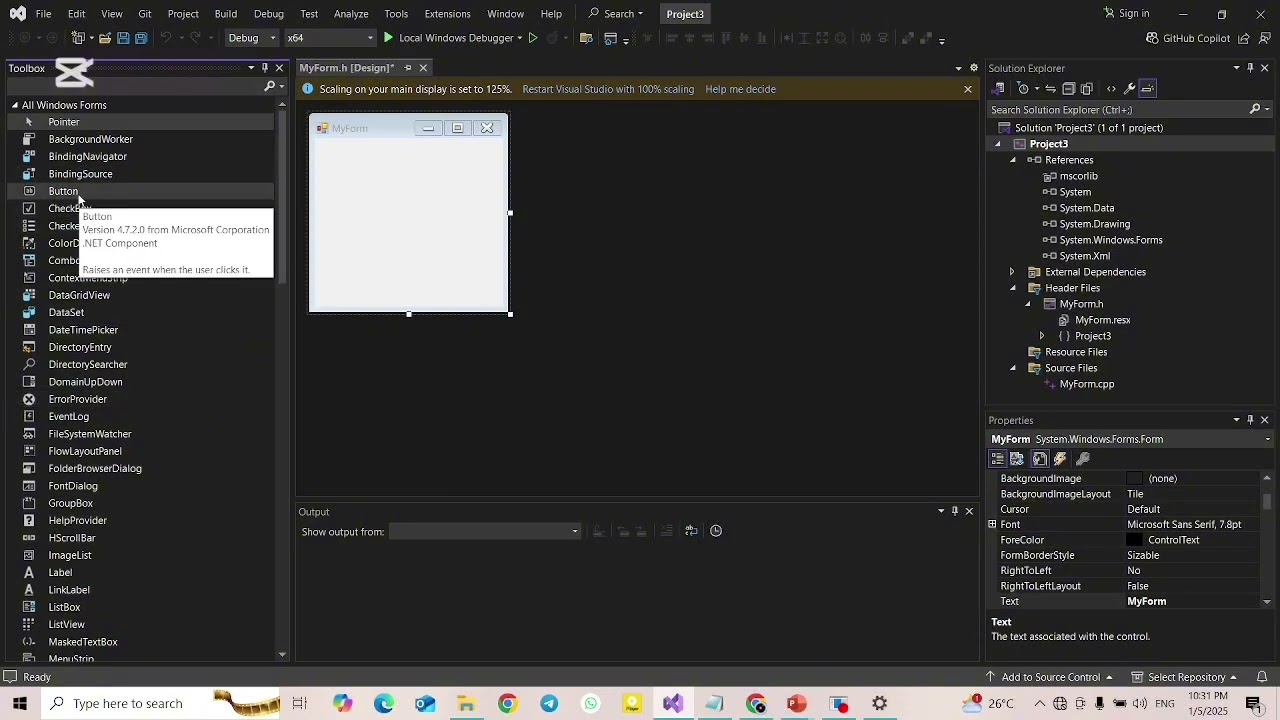Open Windows Start menu
The image size is (1280, 720).
pyautogui.click(x=19, y=704)
